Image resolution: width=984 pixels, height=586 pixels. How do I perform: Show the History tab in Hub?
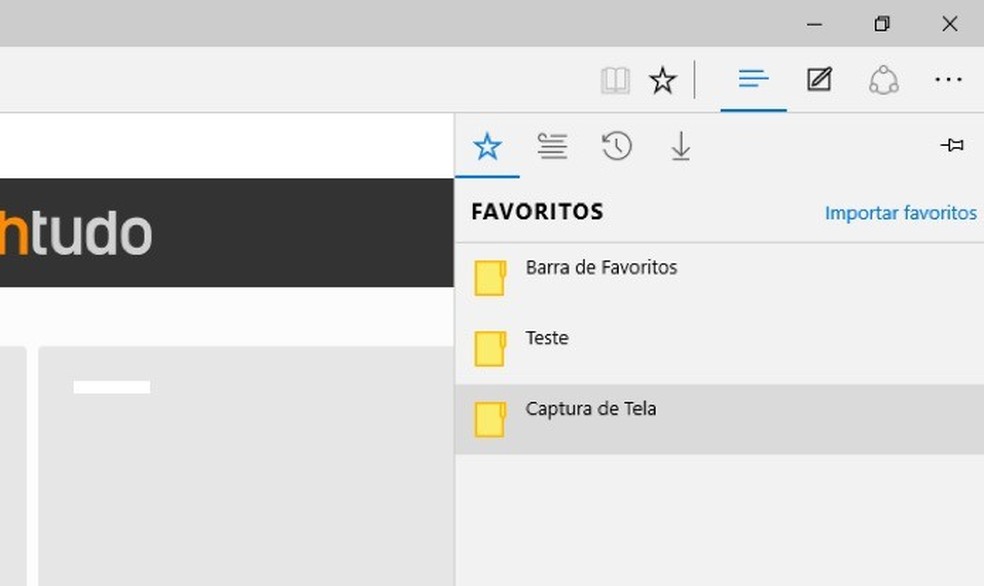[616, 147]
